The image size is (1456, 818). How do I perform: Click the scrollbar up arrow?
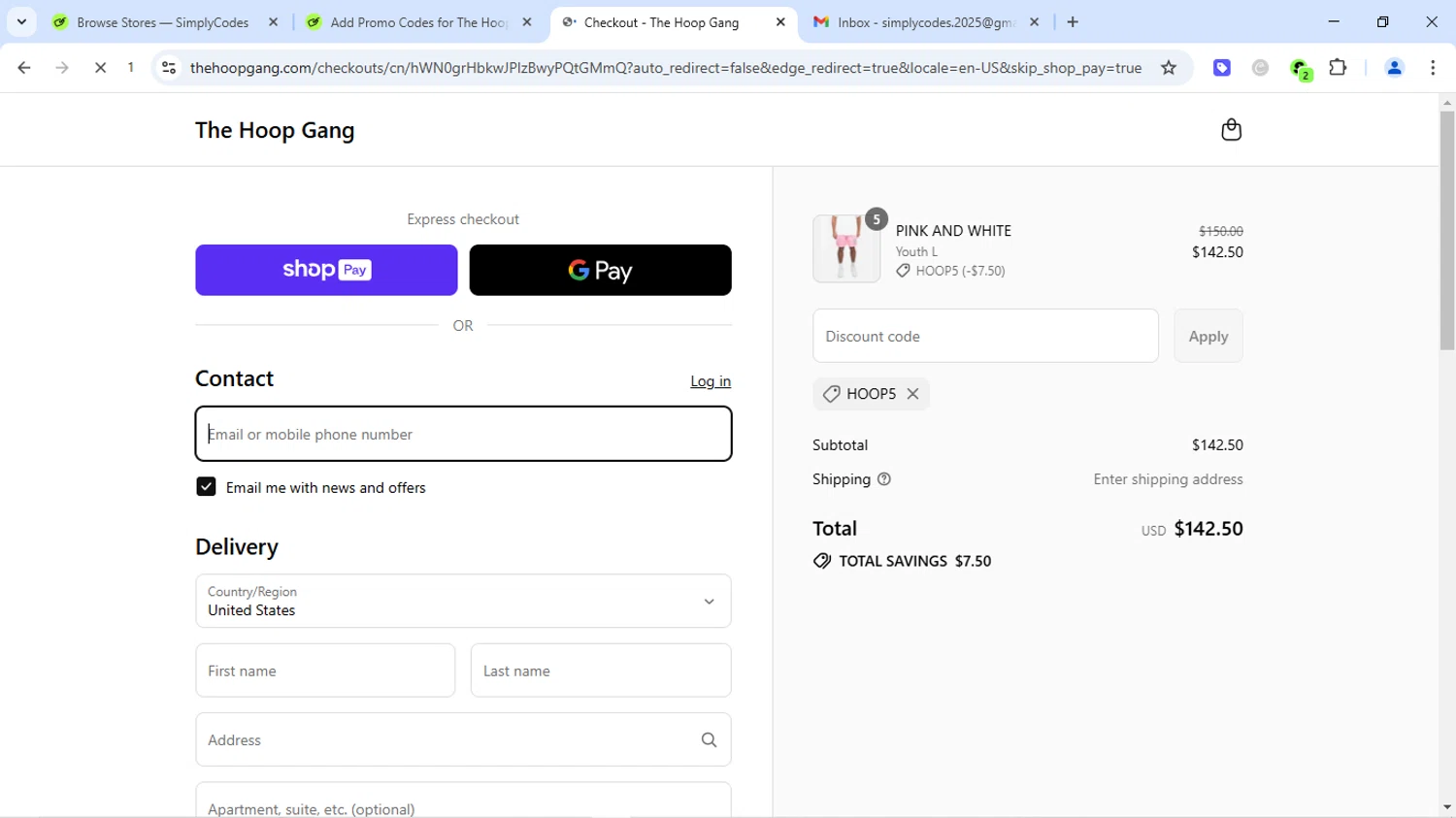pos(1447,102)
